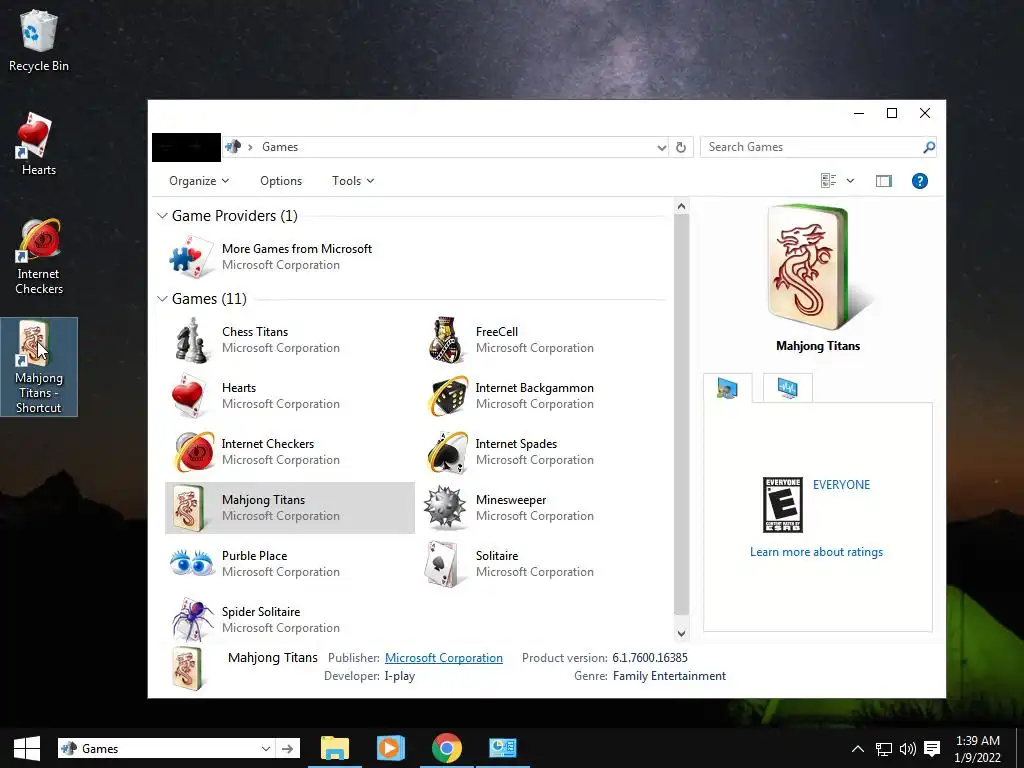Select Internet Checkers desktop shortcut
The height and width of the screenshot is (768, 1024).
[39, 257]
